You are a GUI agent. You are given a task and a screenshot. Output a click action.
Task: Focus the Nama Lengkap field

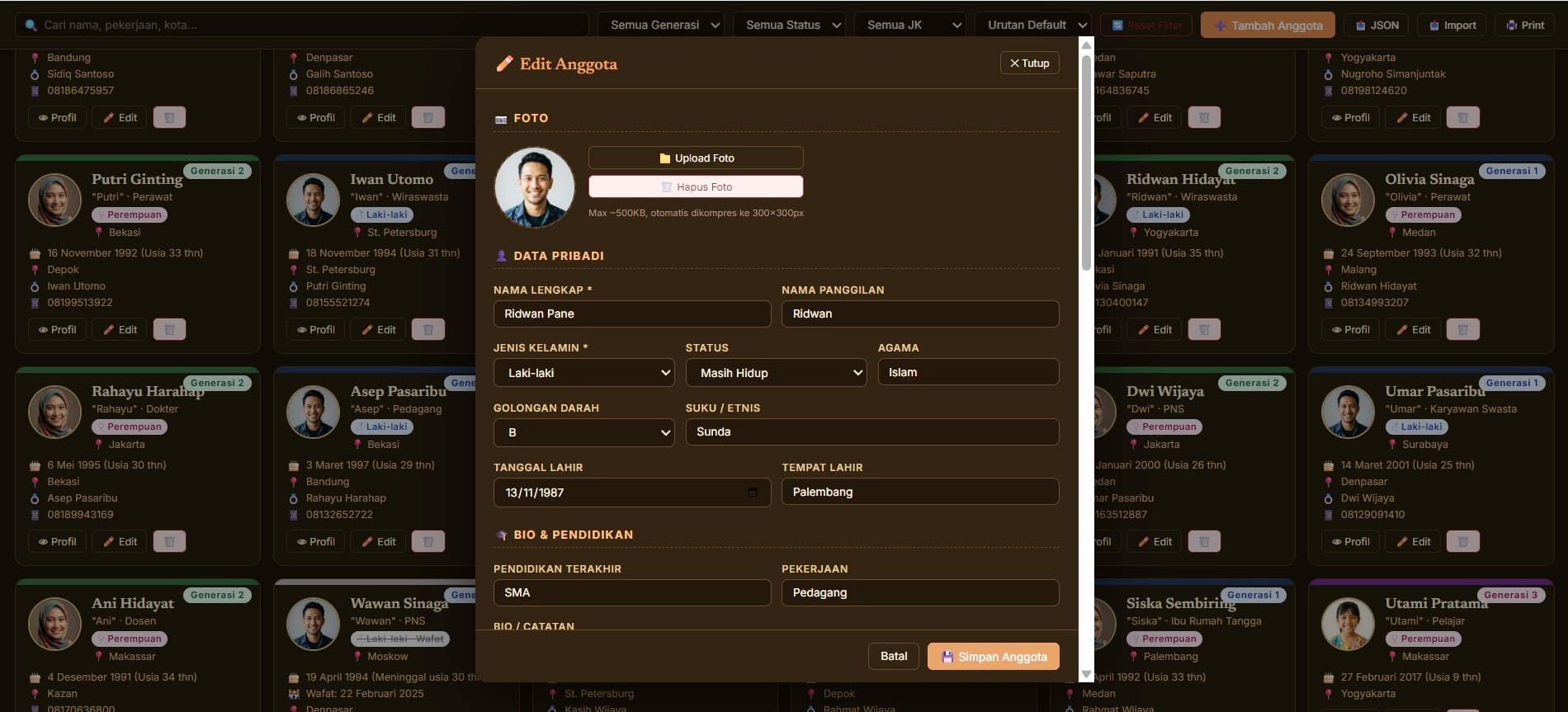click(632, 314)
